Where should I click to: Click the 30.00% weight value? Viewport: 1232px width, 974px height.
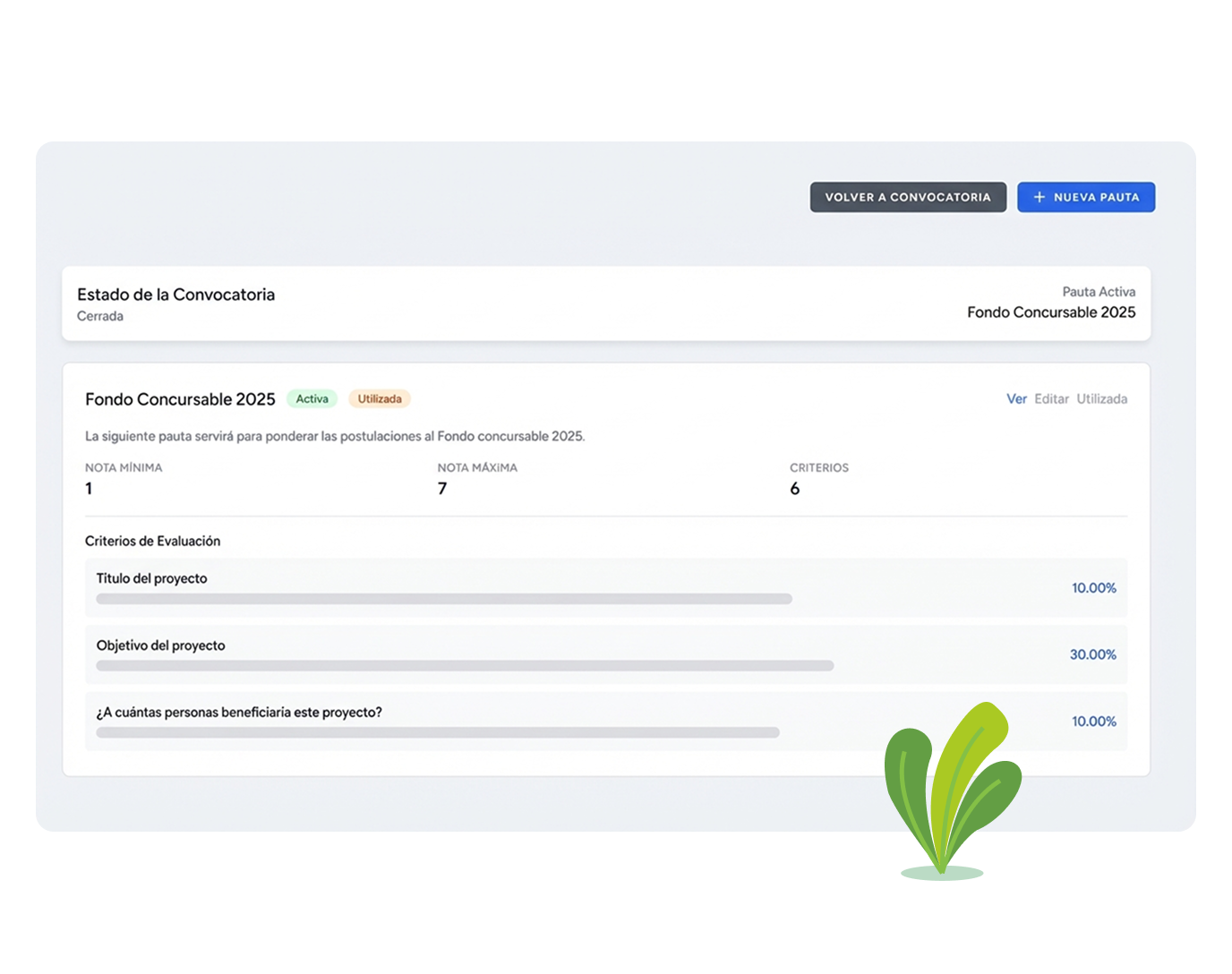(x=1092, y=654)
